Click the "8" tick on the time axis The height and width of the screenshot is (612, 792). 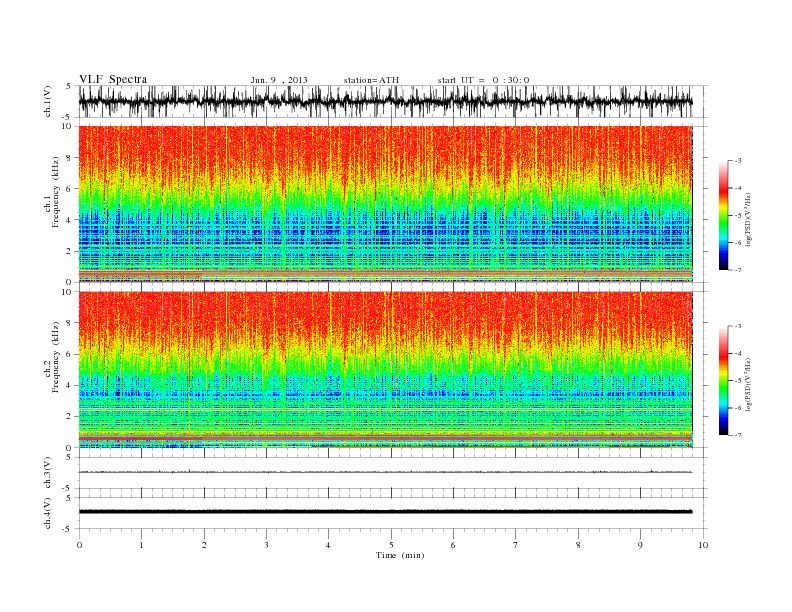coord(578,545)
